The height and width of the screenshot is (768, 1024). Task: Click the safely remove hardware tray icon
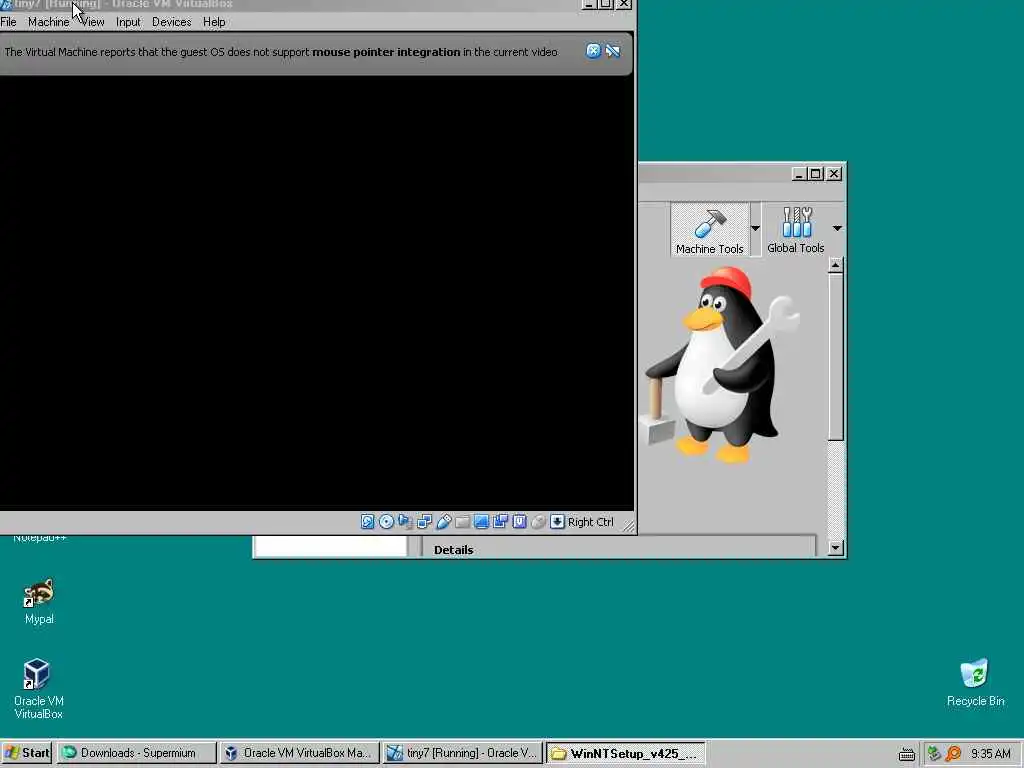tap(934, 754)
